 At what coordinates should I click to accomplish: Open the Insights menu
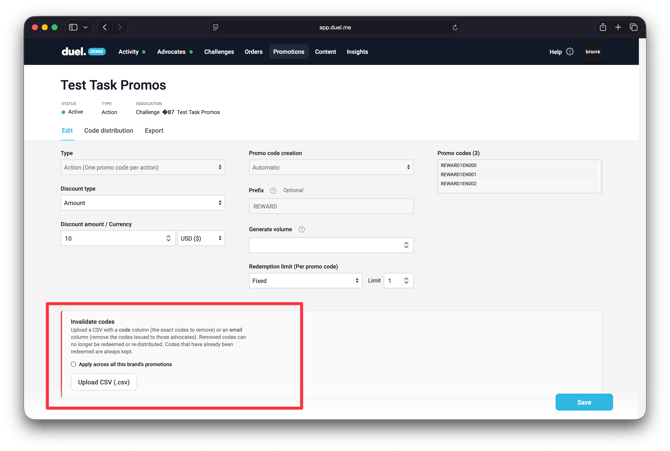(x=357, y=52)
